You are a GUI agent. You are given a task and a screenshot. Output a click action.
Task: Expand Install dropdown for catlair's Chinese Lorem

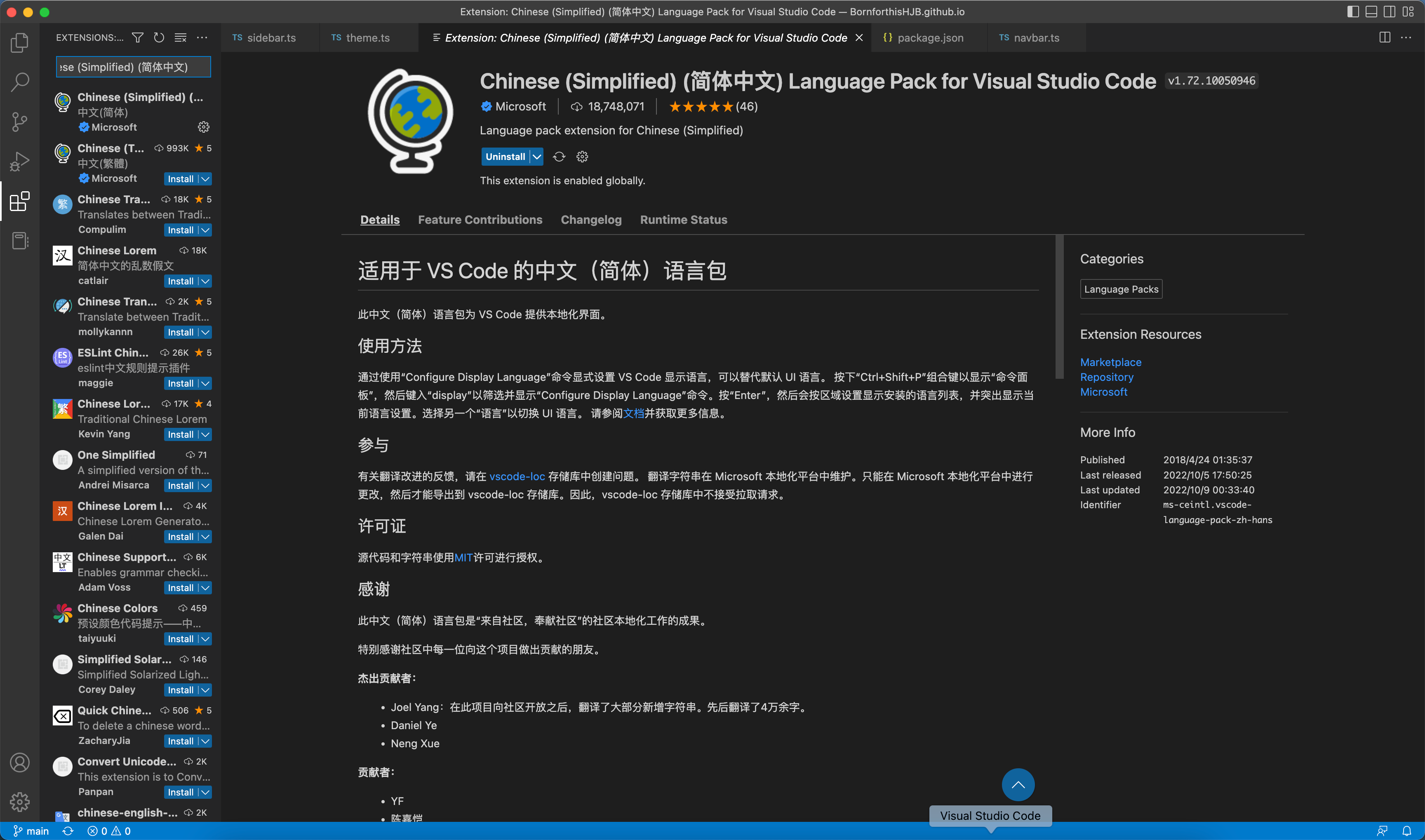[x=205, y=282]
